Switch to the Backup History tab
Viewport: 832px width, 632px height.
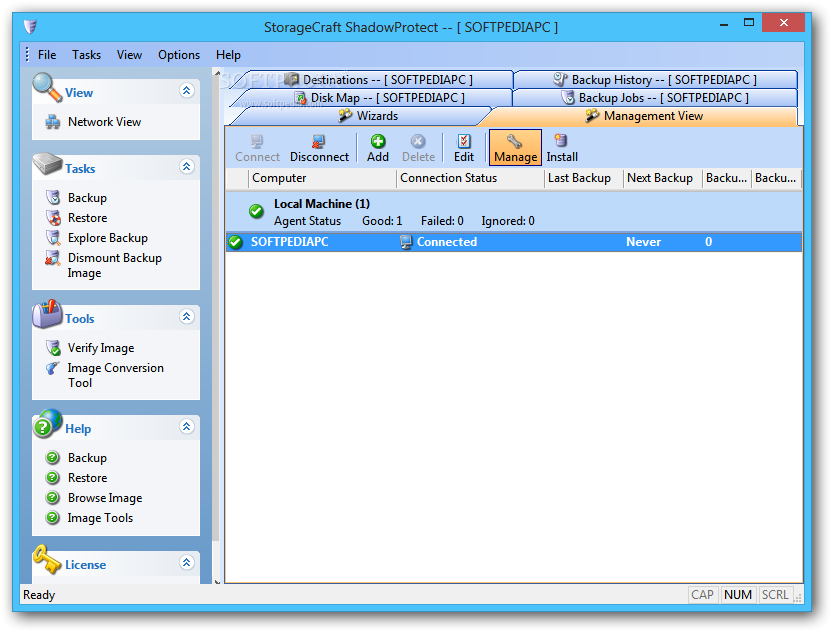pyautogui.click(x=655, y=80)
